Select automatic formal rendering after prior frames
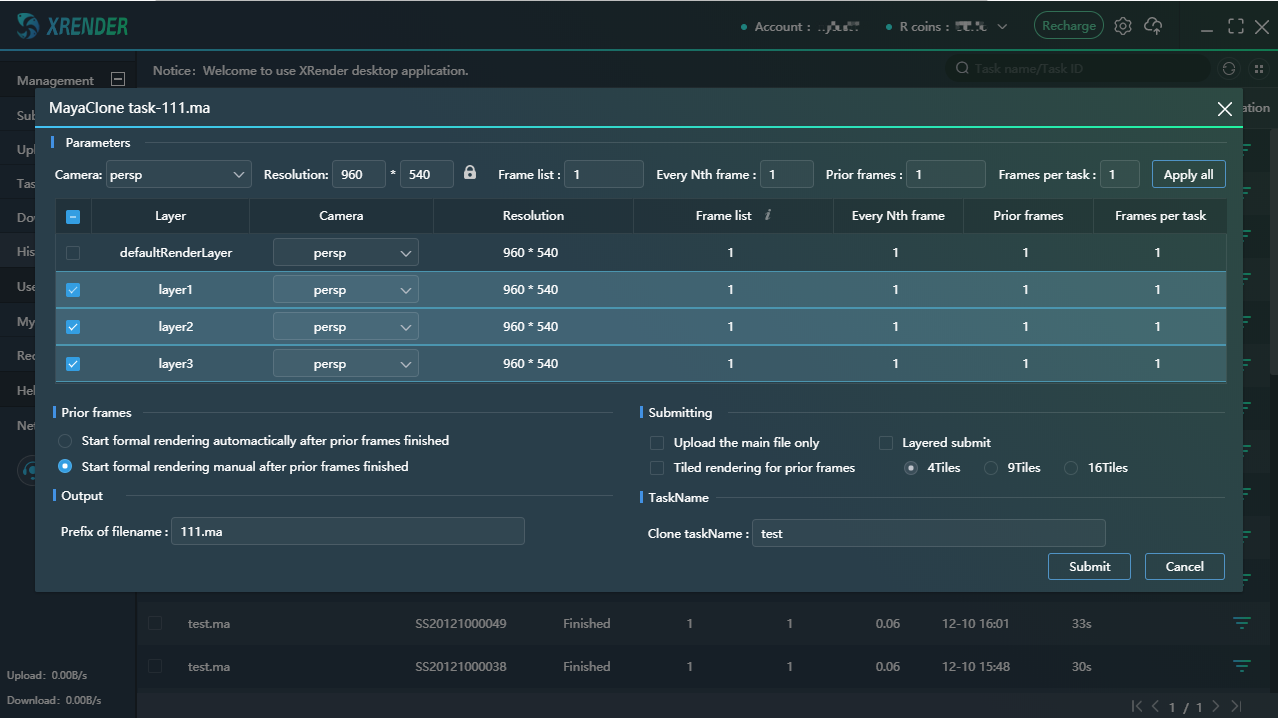The height and width of the screenshot is (718, 1278). (x=65, y=441)
